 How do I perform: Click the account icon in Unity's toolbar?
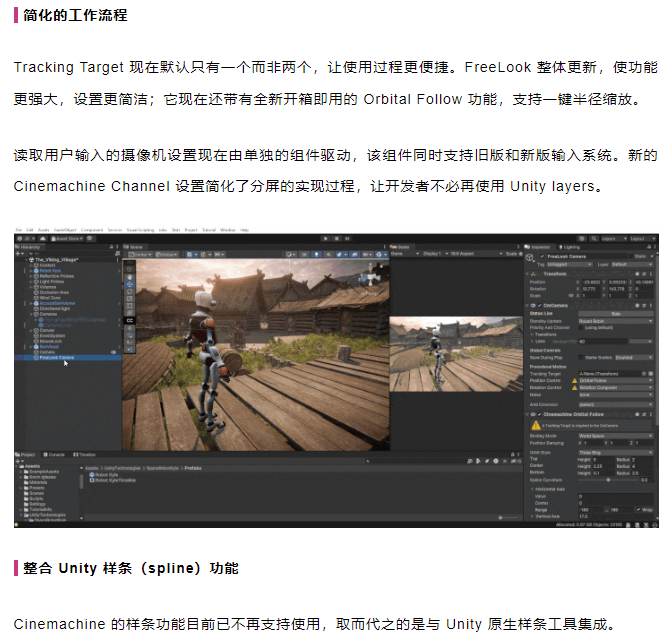coord(20,238)
